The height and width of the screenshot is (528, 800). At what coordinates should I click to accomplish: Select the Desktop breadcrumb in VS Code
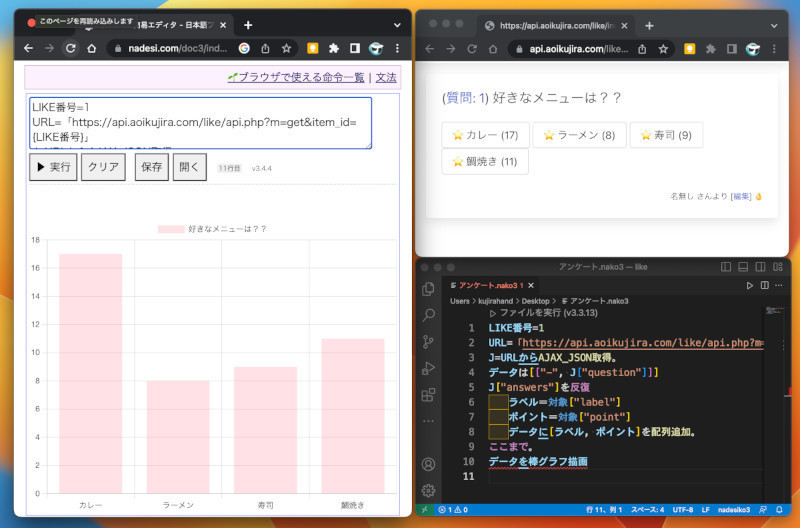pyautogui.click(x=535, y=301)
